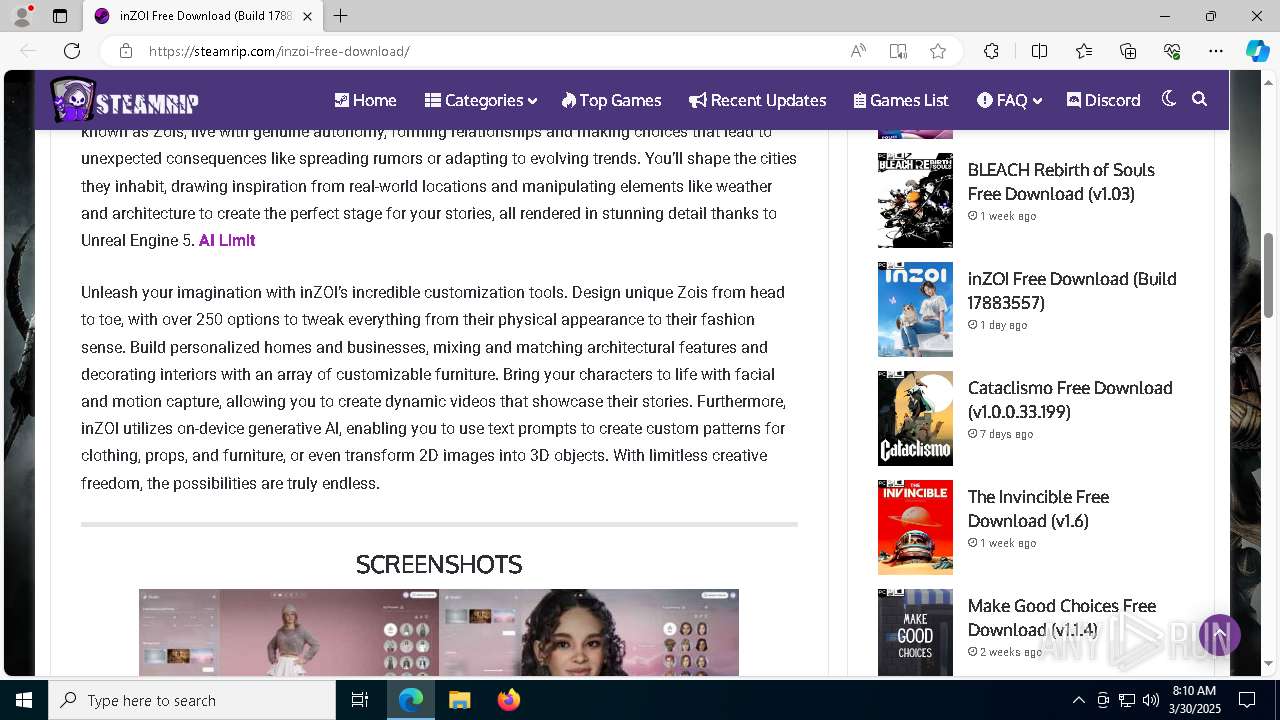Open the Extensions puzzle icon
This screenshot has width=1280, height=720.
[x=991, y=51]
